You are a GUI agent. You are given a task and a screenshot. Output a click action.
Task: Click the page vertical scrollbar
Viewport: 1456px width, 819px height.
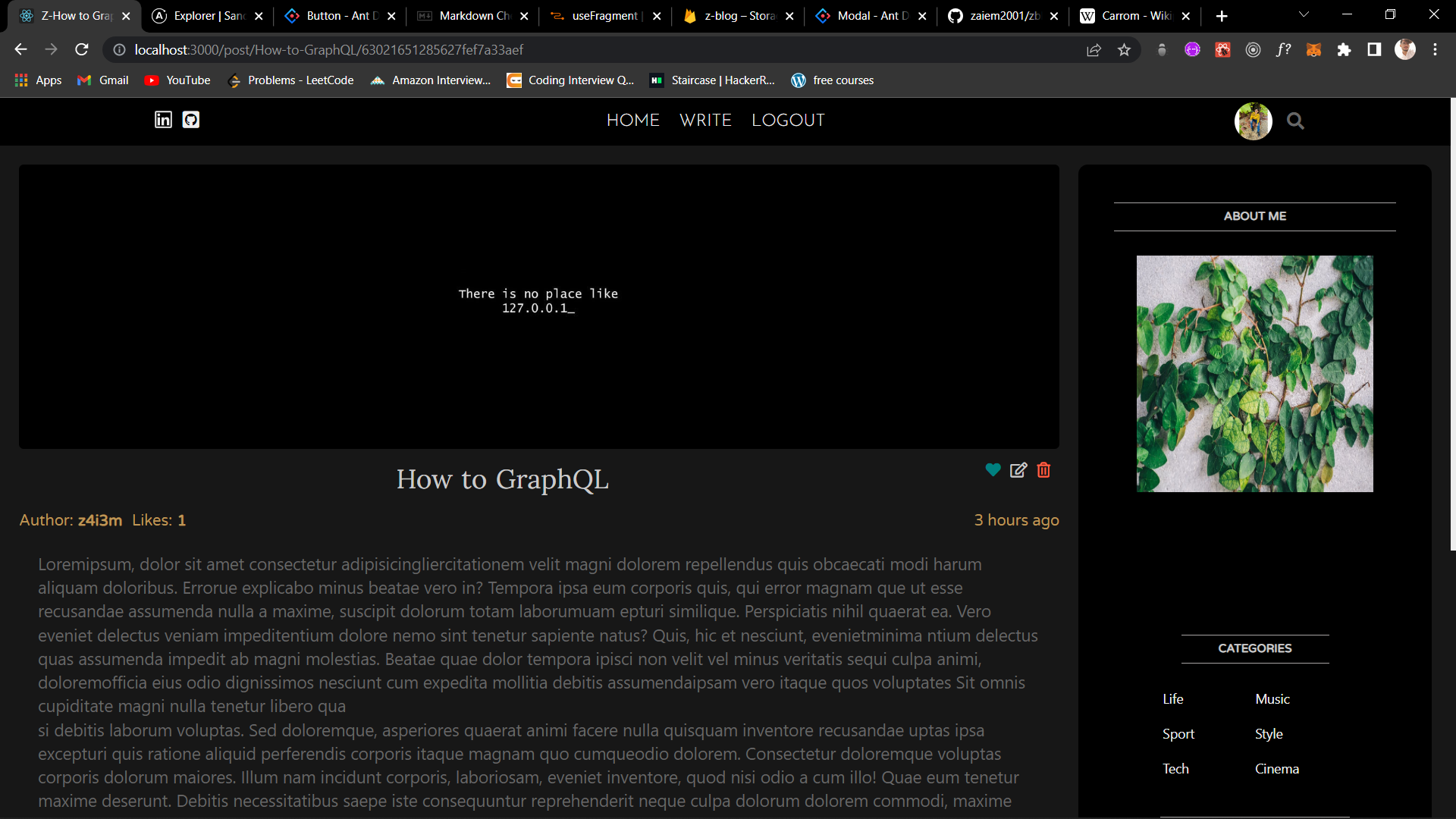[1452, 326]
